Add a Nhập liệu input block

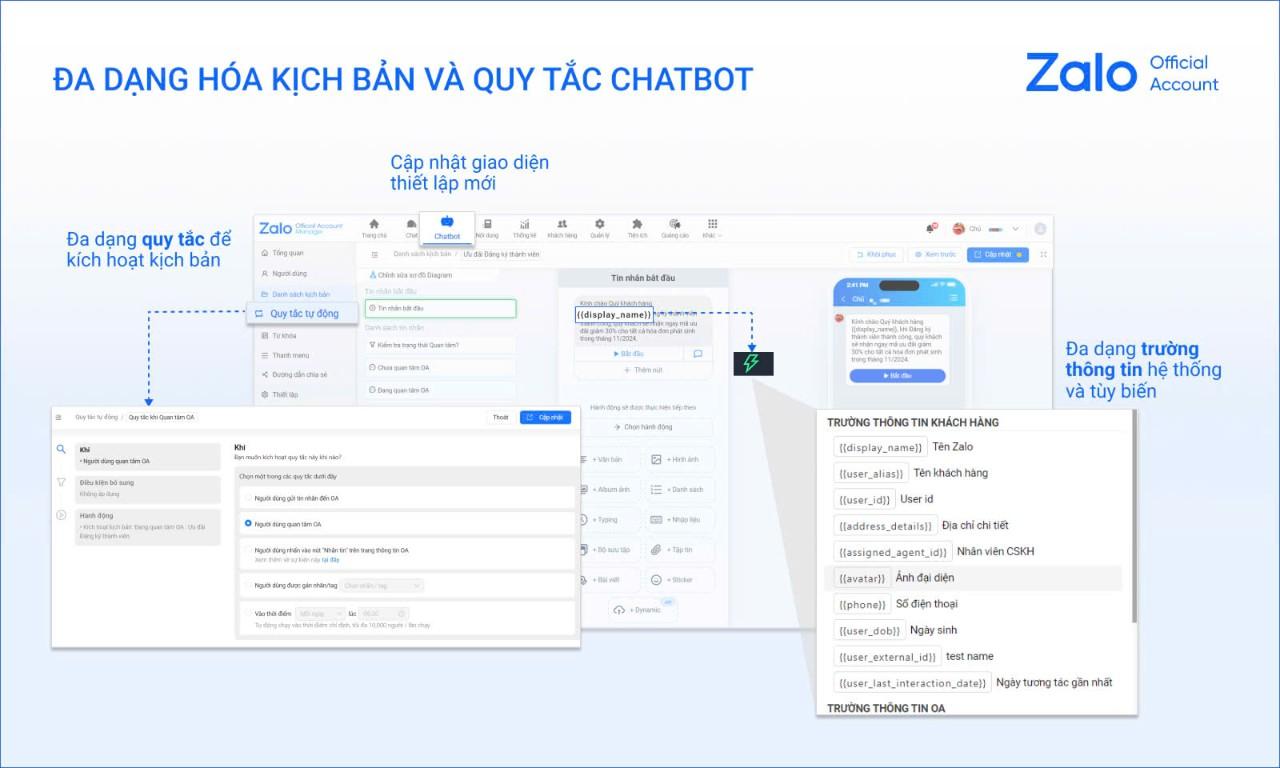[681, 520]
